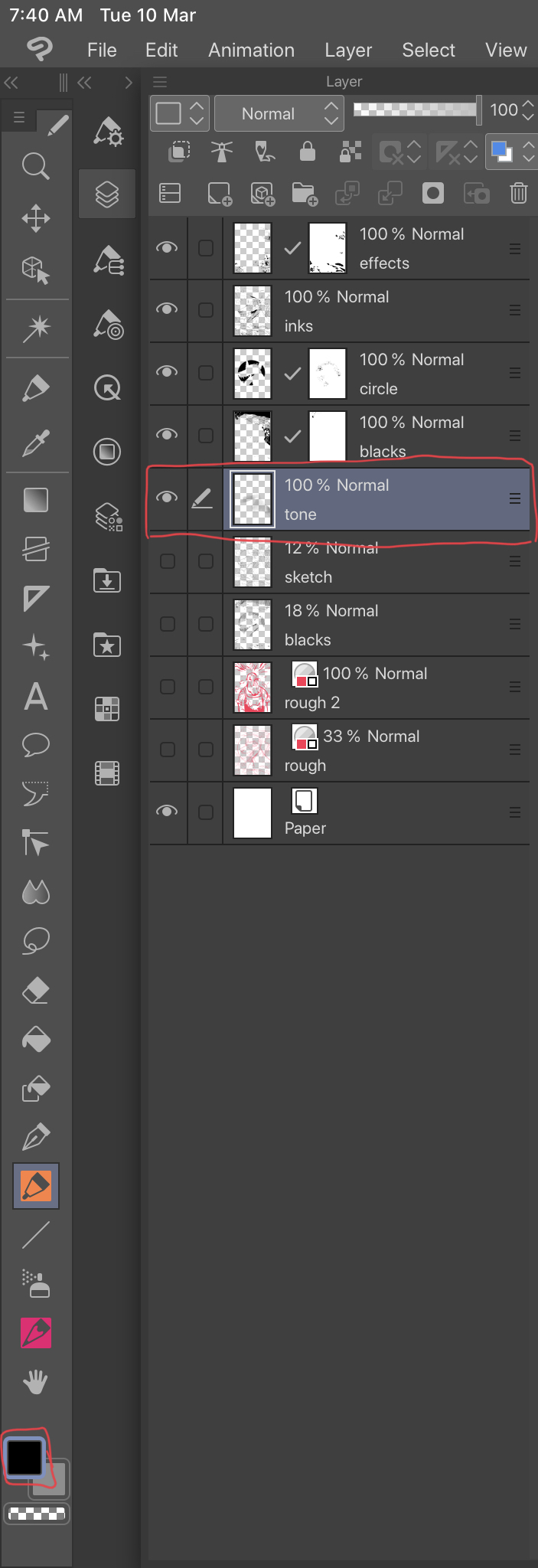The height and width of the screenshot is (1568, 538).
Task: Open the Animation menu
Action: [x=251, y=50]
